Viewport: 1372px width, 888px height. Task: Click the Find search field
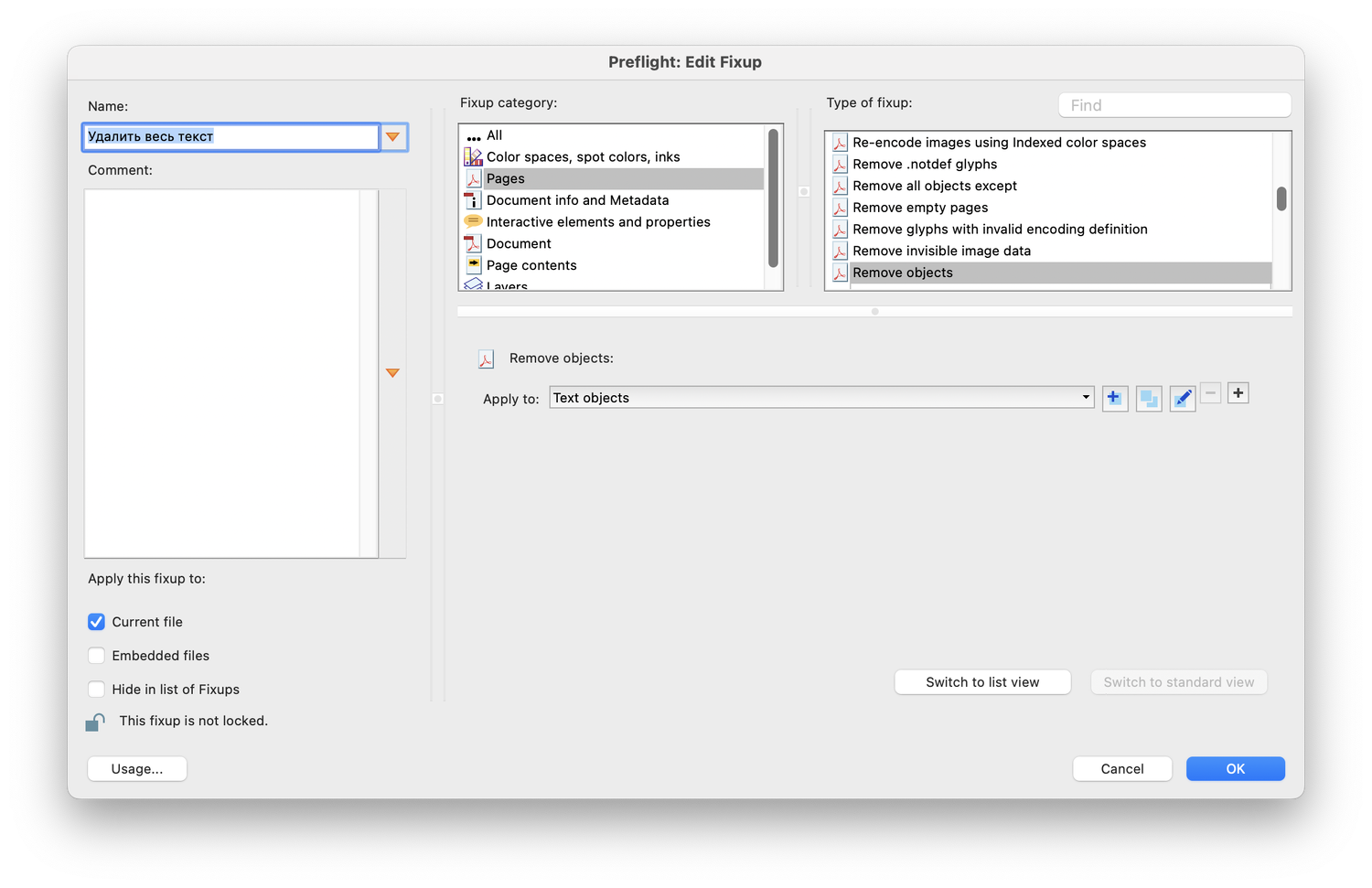click(1174, 105)
